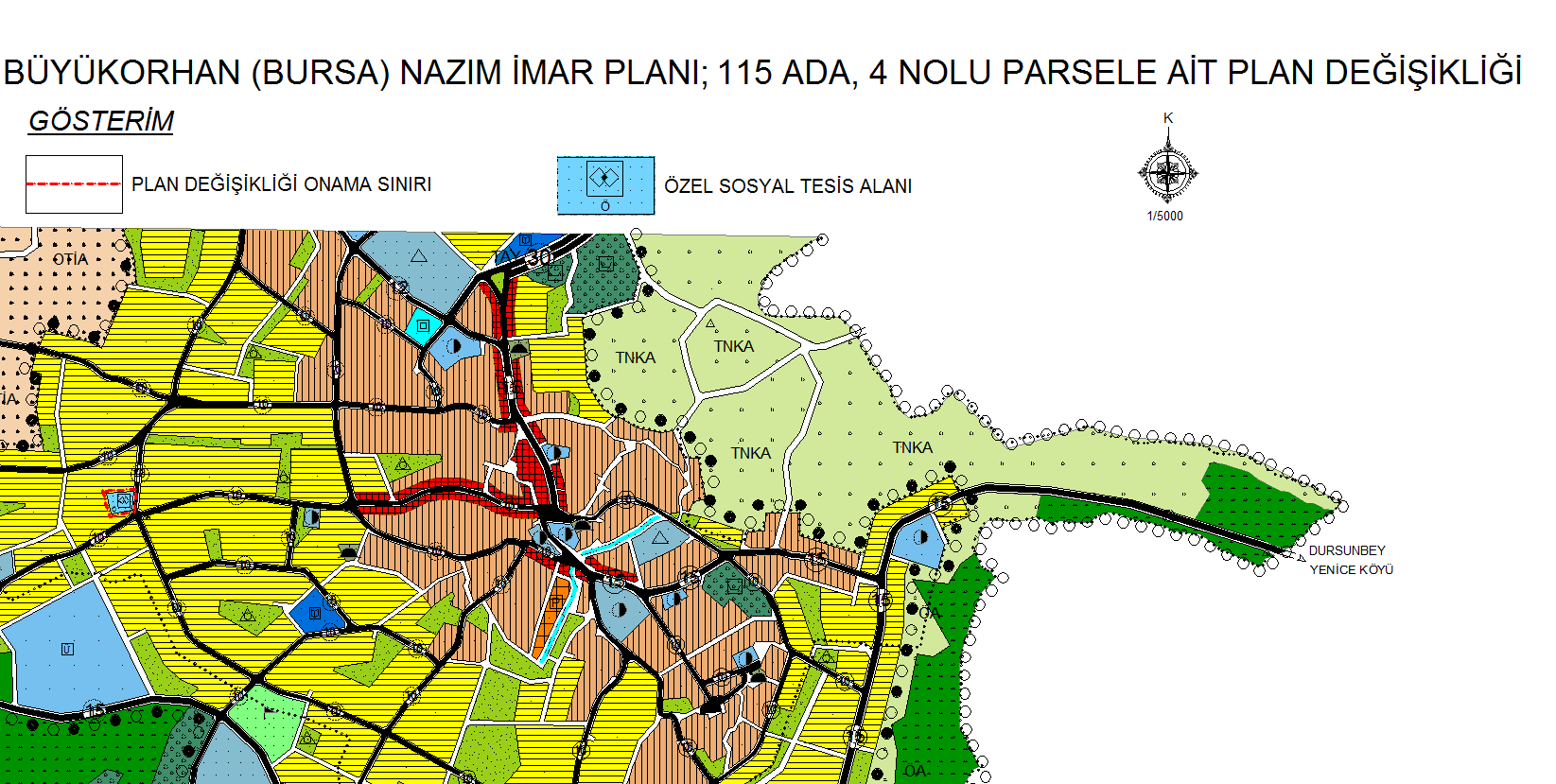Click the PLAN DEĞİŞİKLİĞİ ONAMA SINIRI label
Image resolution: width=1556 pixels, height=784 pixels.
[281, 184]
